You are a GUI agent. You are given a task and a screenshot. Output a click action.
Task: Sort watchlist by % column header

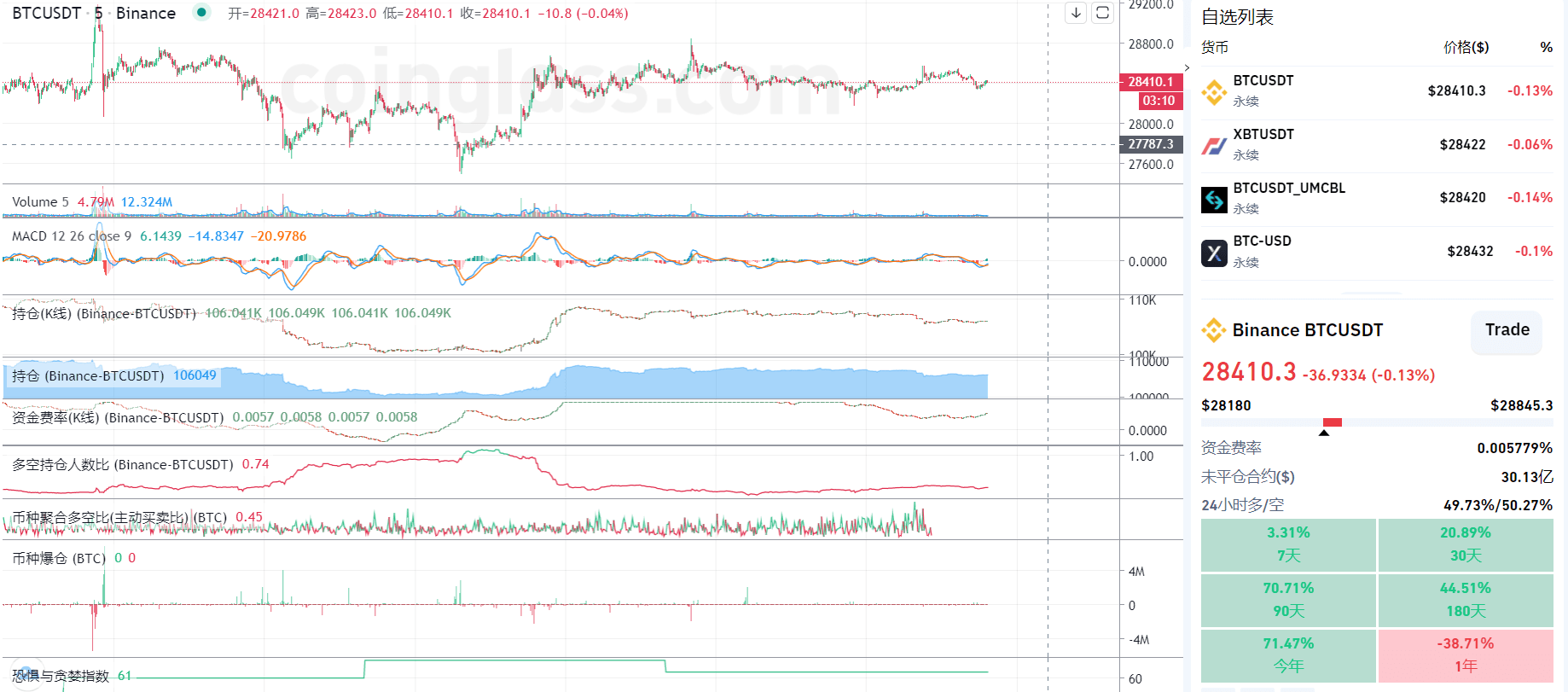[1546, 47]
